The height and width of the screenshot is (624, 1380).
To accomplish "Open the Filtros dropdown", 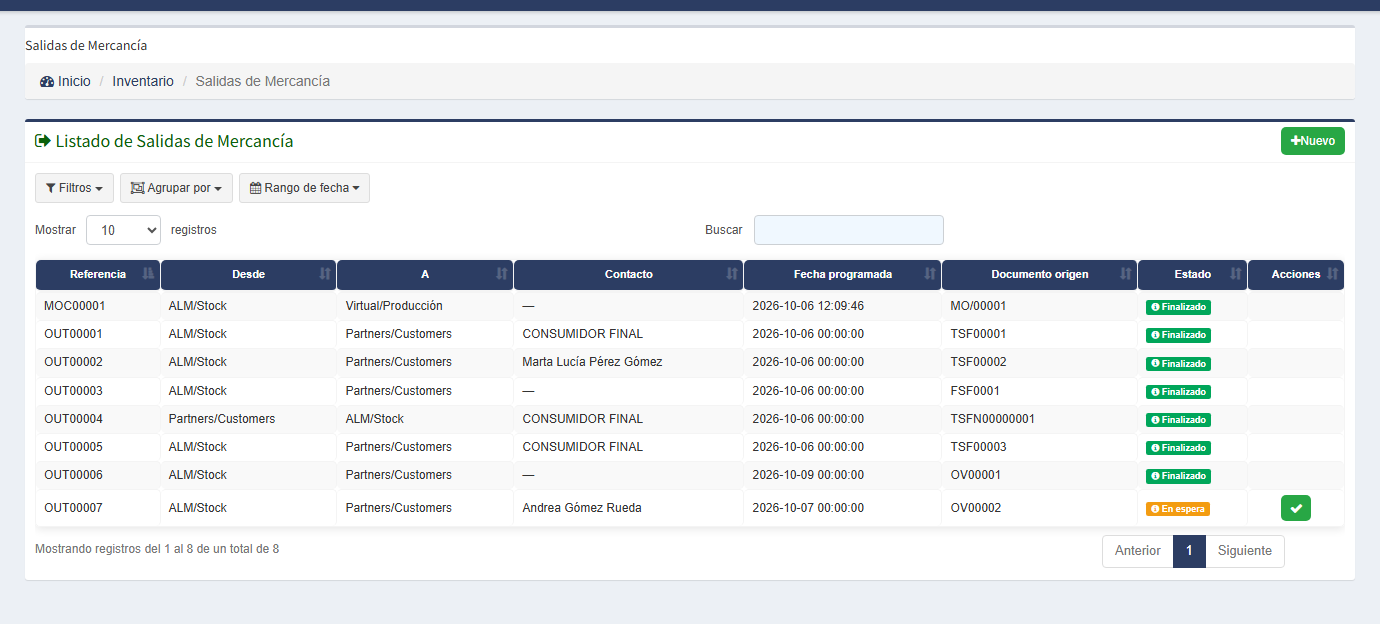I will [x=74, y=188].
